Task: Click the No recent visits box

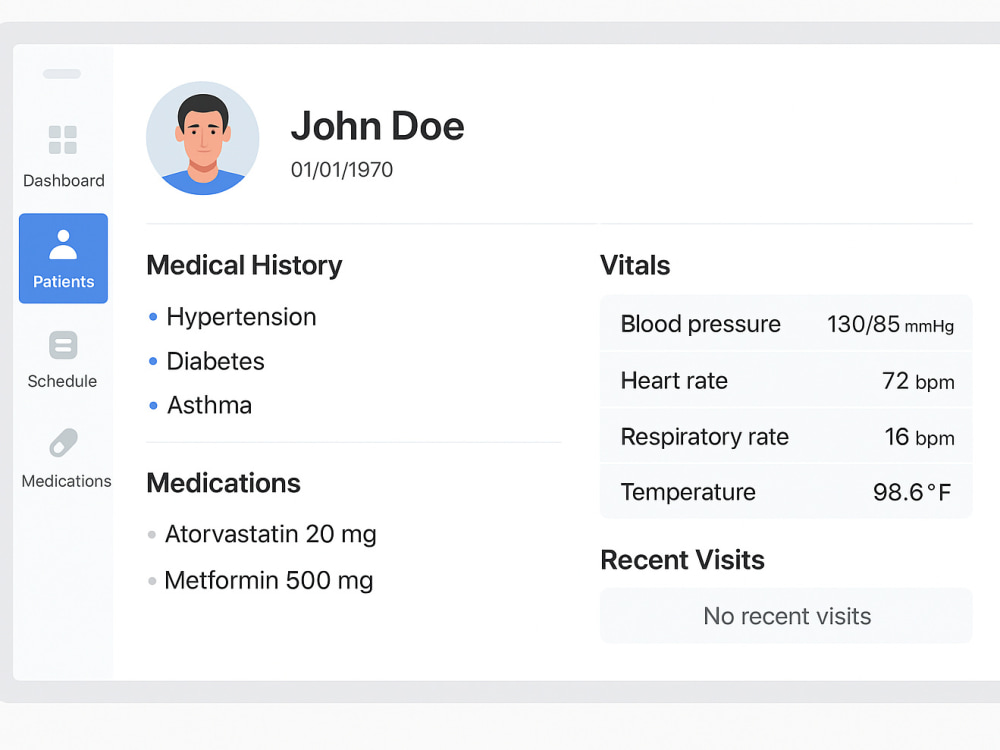Action: pos(786,616)
